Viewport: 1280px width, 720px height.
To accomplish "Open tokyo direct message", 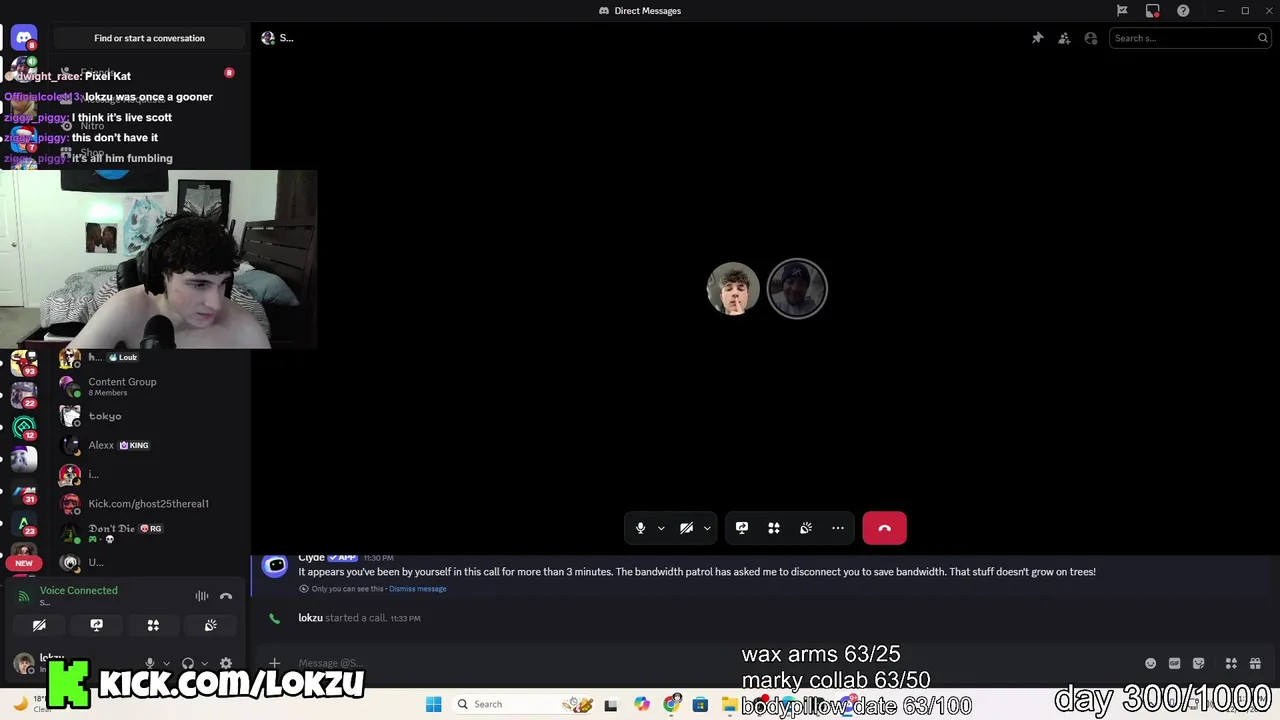I will 150,416.
